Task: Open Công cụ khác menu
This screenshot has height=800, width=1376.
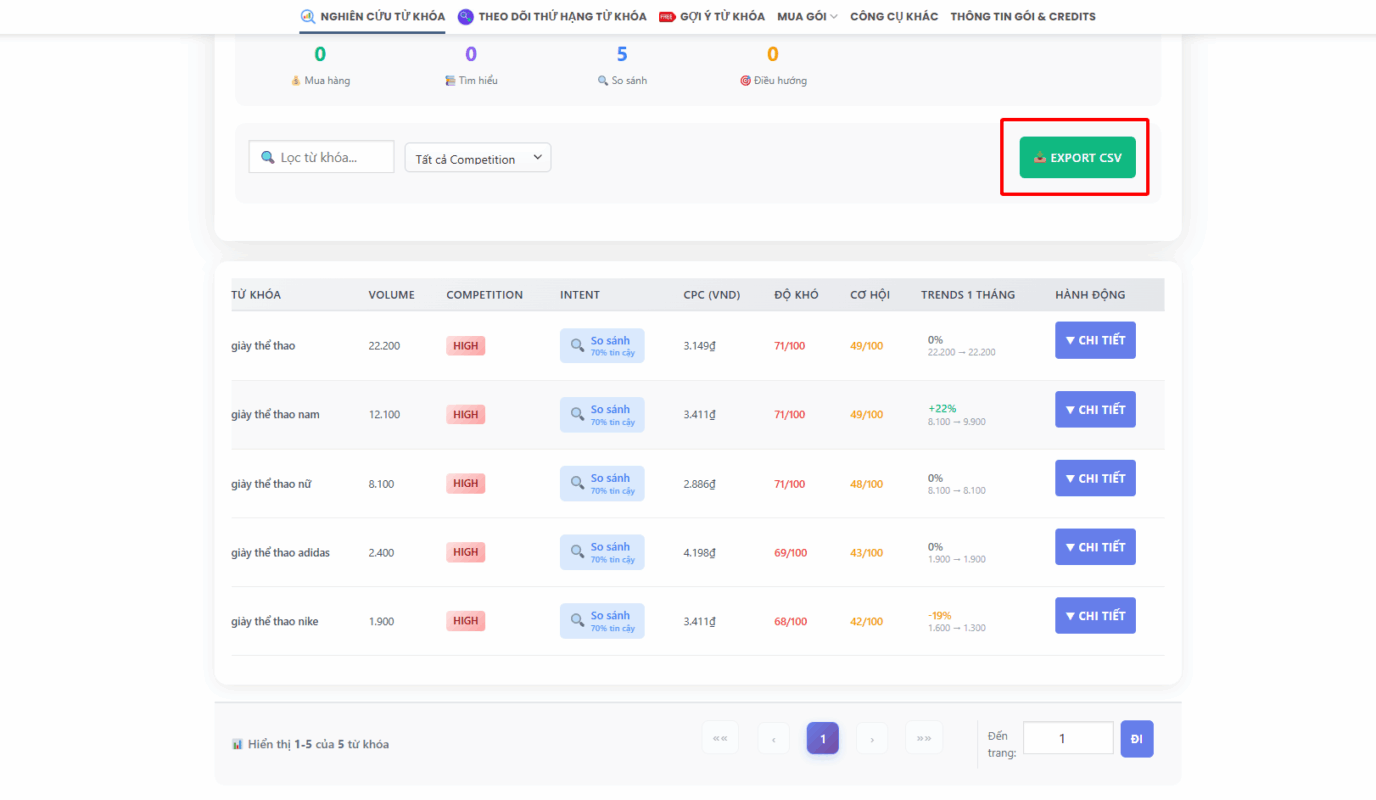Action: pyautogui.click(x=894, y=16)
